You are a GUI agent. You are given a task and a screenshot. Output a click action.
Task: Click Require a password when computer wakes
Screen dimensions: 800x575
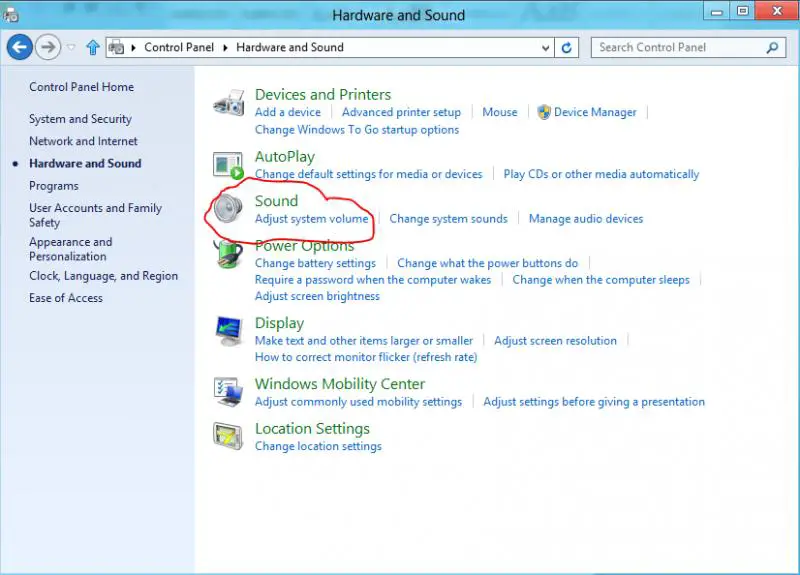click(373, 280)
